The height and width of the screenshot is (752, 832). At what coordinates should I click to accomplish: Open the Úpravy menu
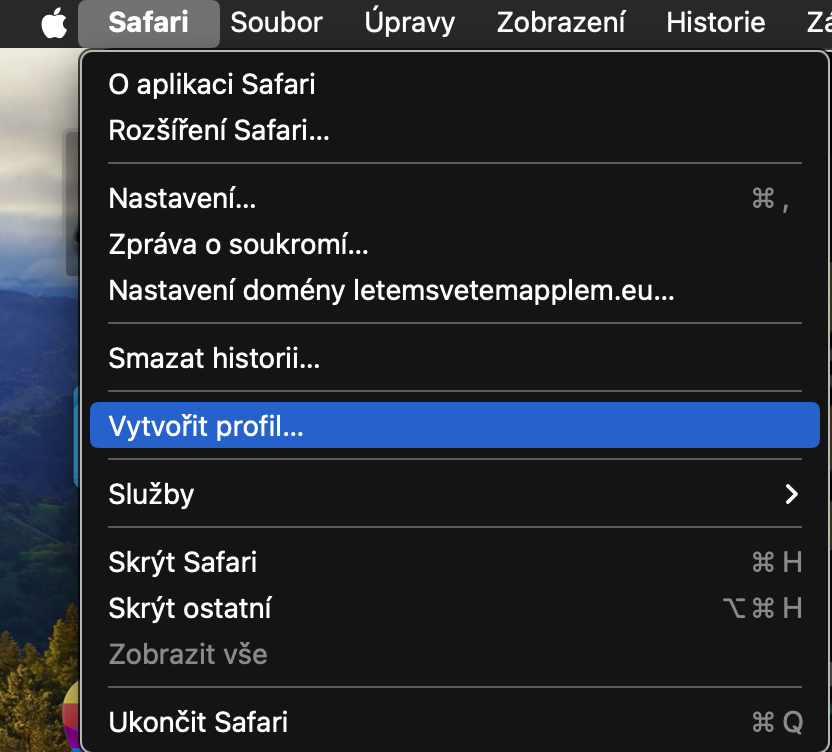tap(409, 23)
